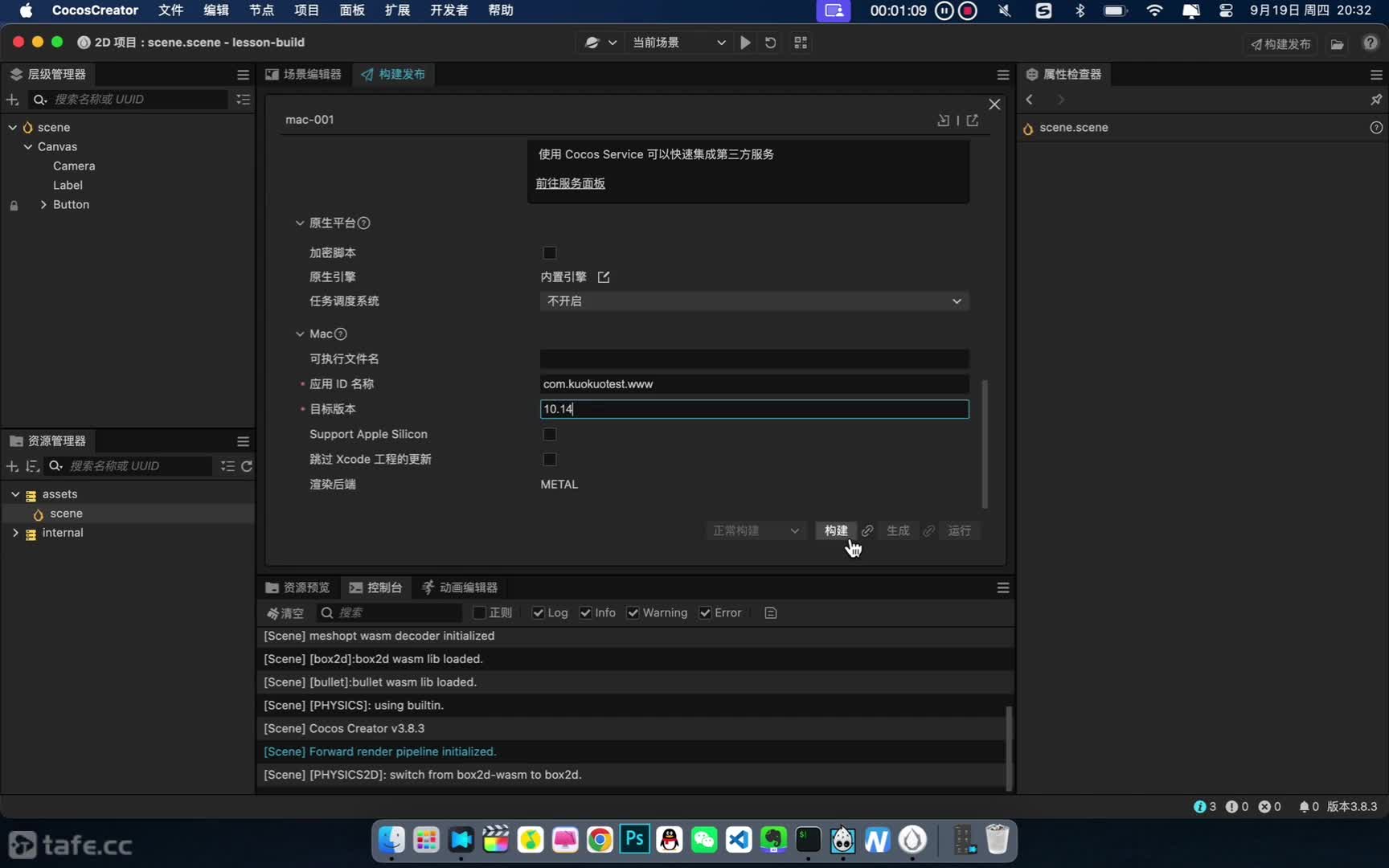Select the Label node

click(x=68, y=186)
